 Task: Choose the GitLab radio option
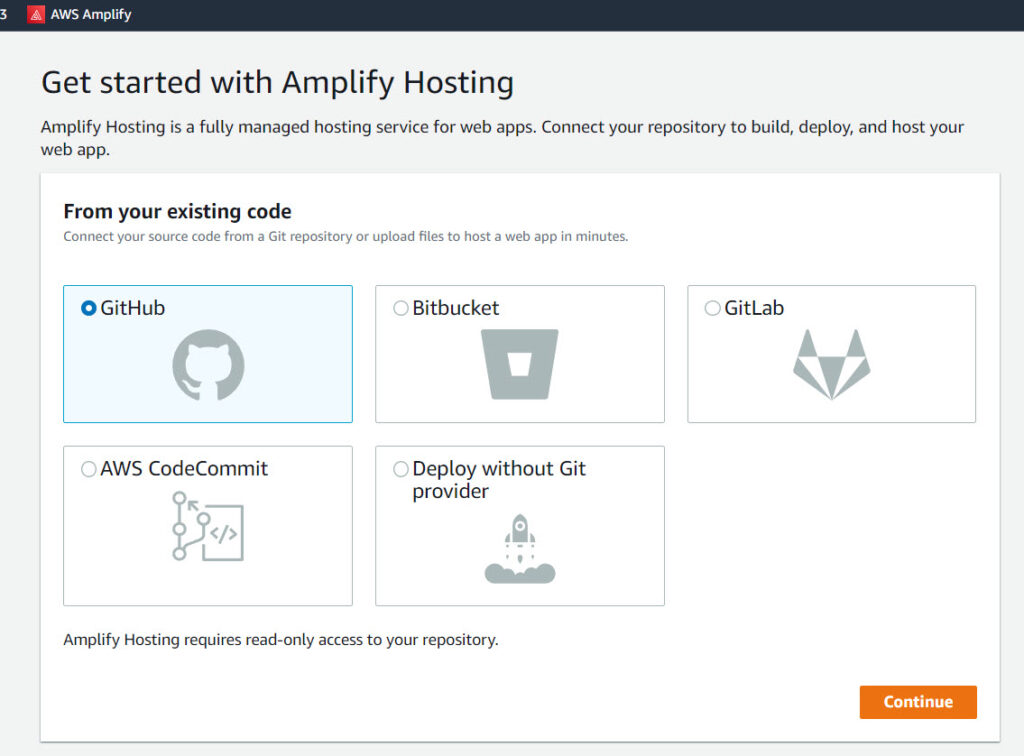(x=712, y=308)
